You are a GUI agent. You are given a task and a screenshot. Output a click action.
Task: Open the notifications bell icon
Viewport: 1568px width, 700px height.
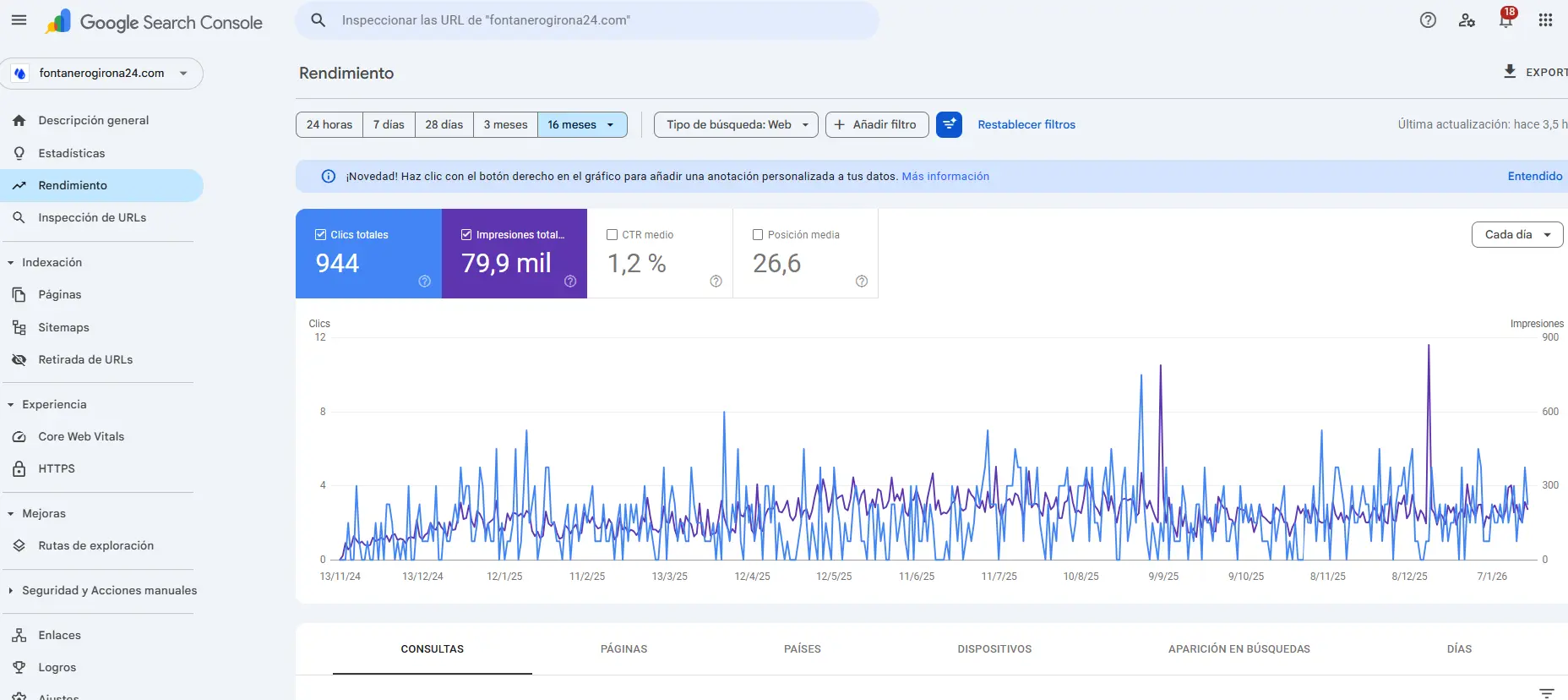tap(1505, 20)
